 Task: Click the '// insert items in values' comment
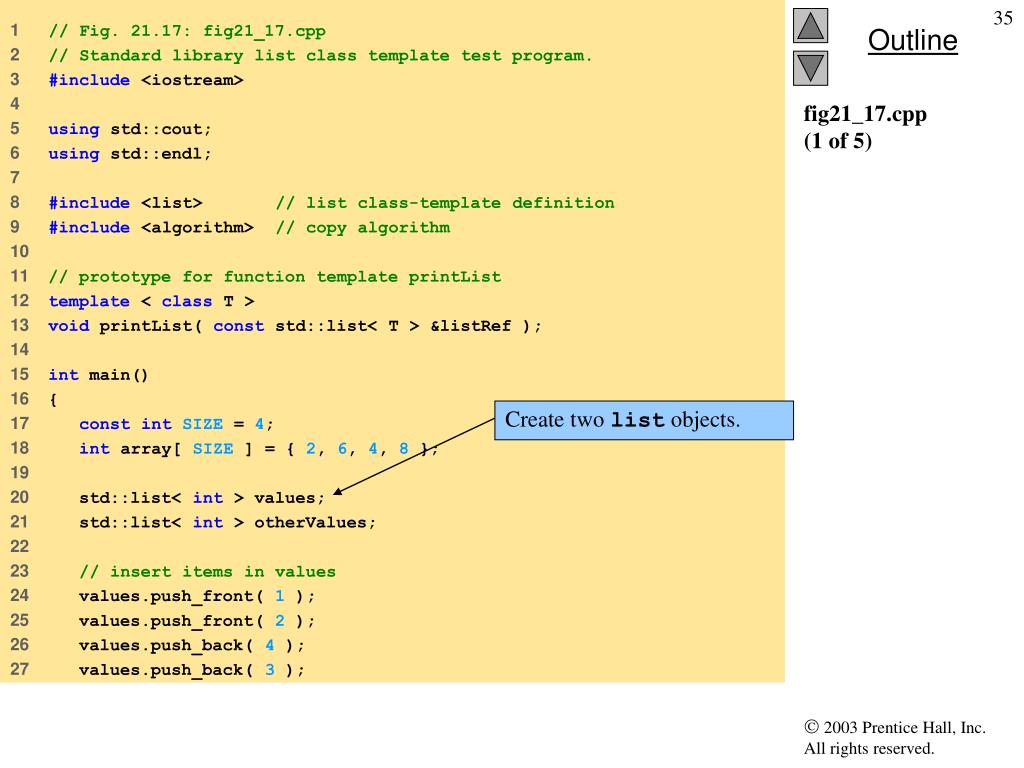(x=207, y=571)
